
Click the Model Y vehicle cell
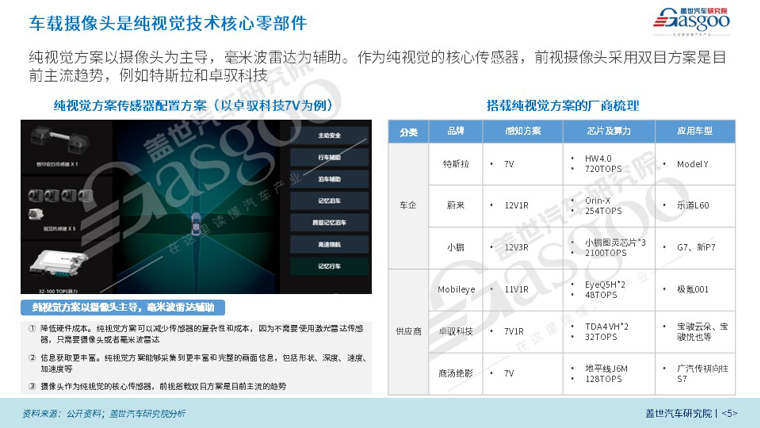pyautogui.click(x=695, y=164)
